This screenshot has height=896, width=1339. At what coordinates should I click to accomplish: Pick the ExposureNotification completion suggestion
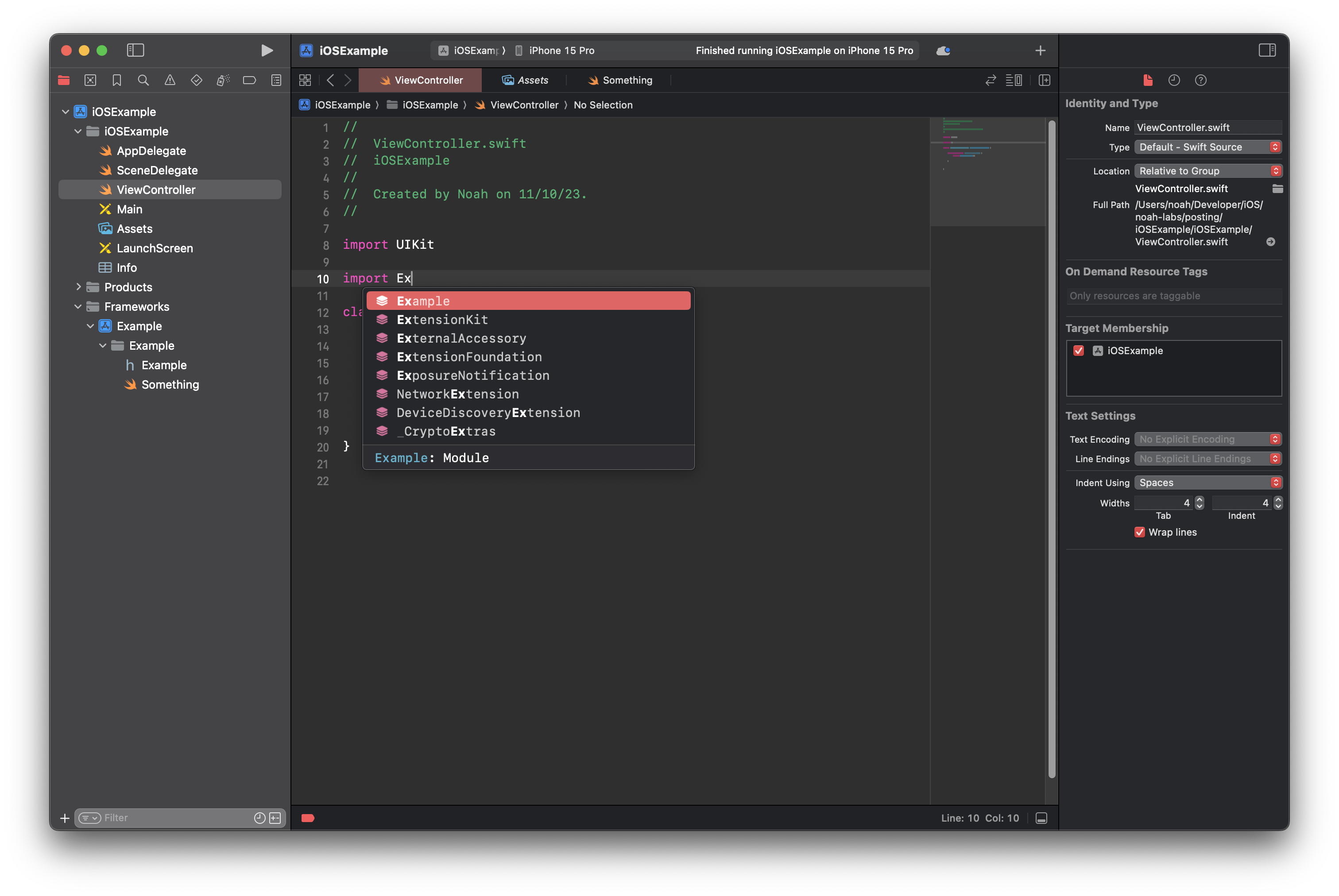pos(528,375)
